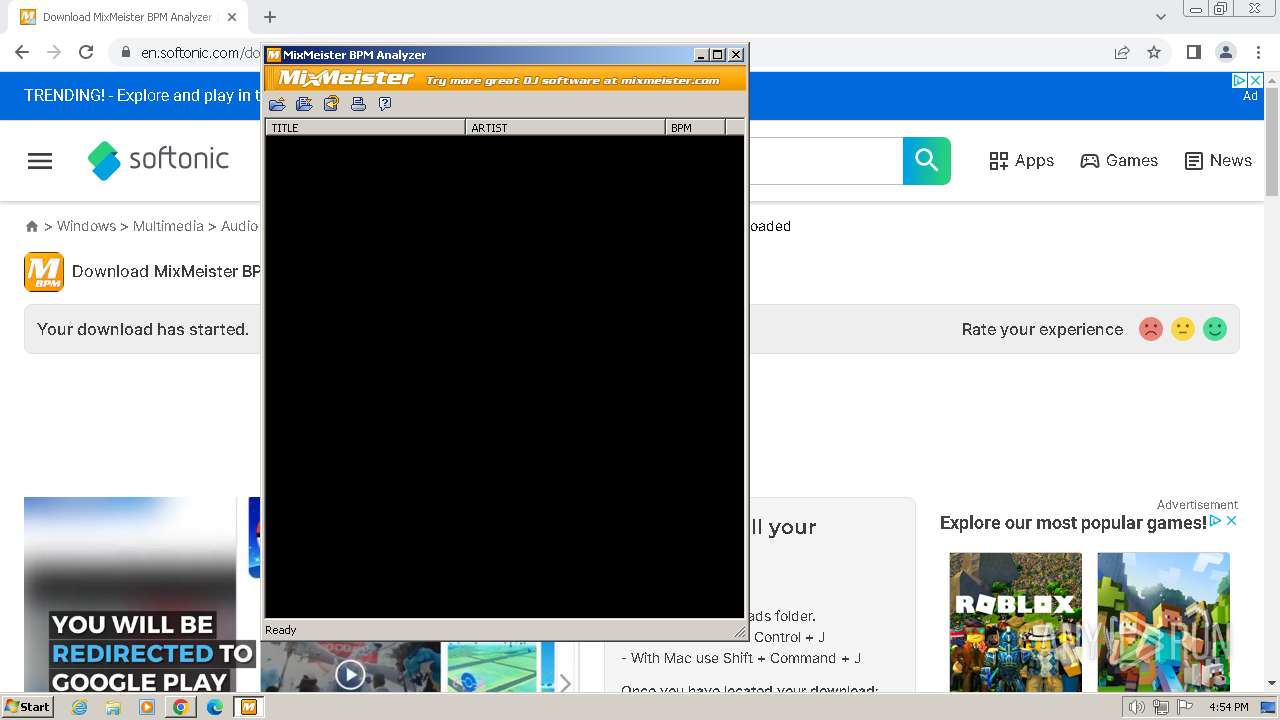Image resolution: width=1280 pixels, height=720 pixels.
Task: Rate experience with green happy face
Action: (x=1215, y=329)
